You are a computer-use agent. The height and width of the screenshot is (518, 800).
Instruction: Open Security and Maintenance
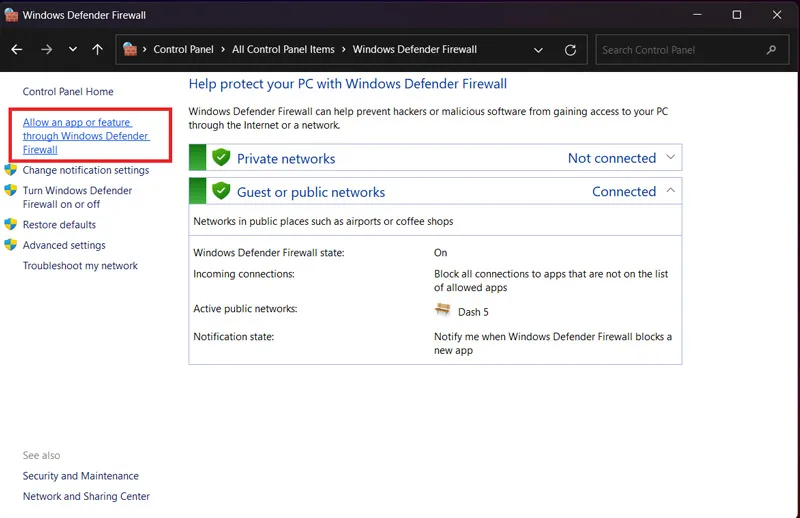[x=81, y=476]
